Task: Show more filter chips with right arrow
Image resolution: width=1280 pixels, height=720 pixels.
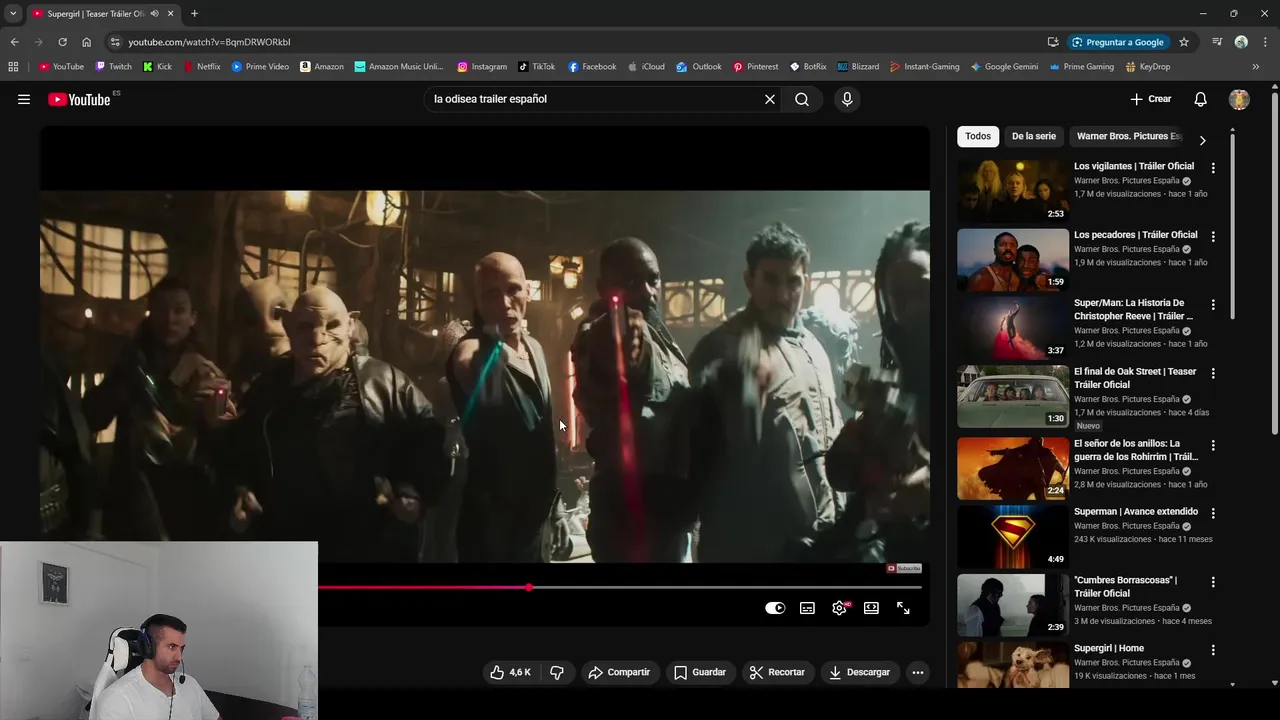Action: [1202, 141]
